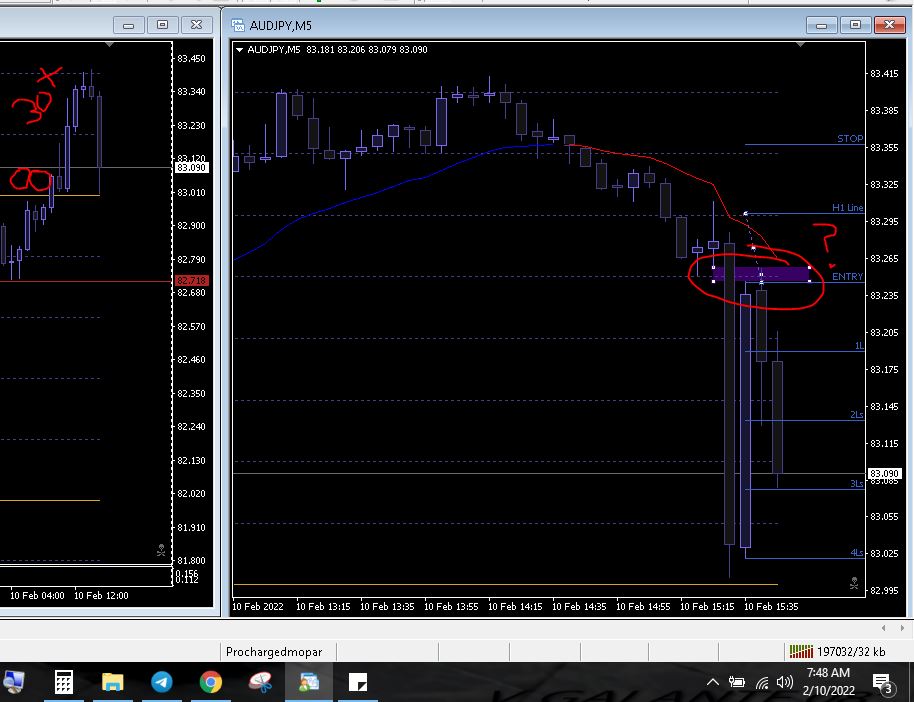914x702 pixels.
Task: Close the left chart window
Action: tap(196, 25)
